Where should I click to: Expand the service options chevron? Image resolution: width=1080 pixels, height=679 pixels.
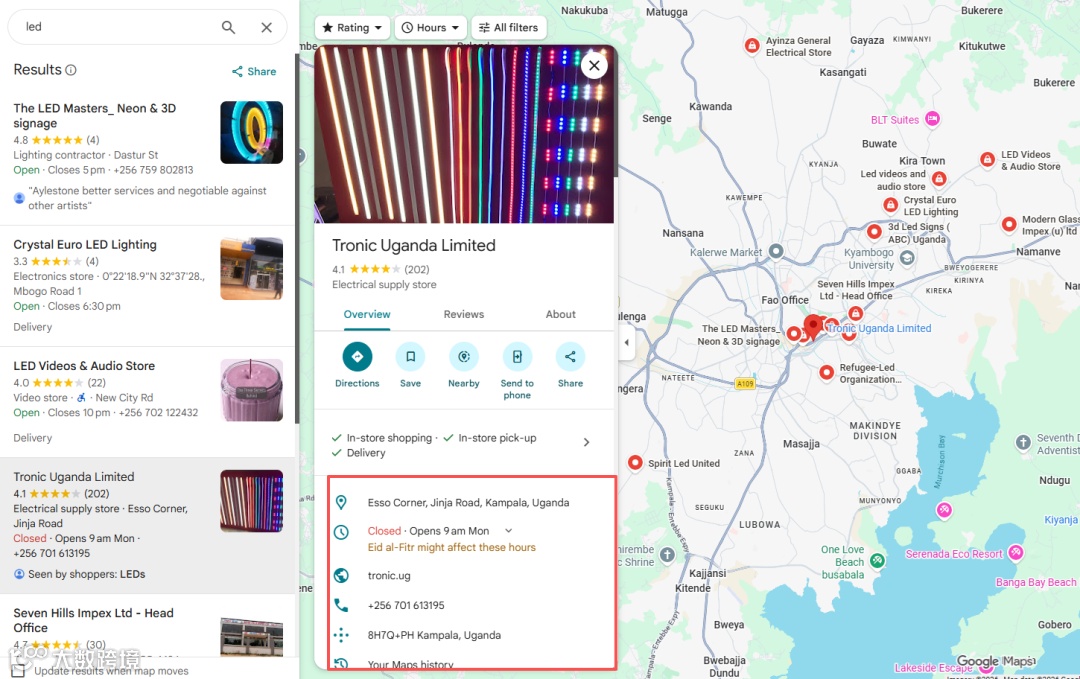(586, 442)
